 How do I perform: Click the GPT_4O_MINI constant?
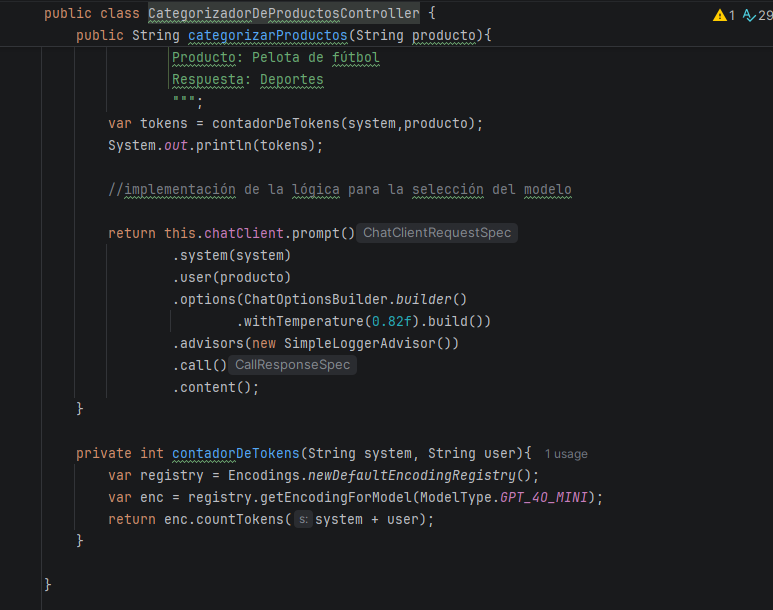544,497
